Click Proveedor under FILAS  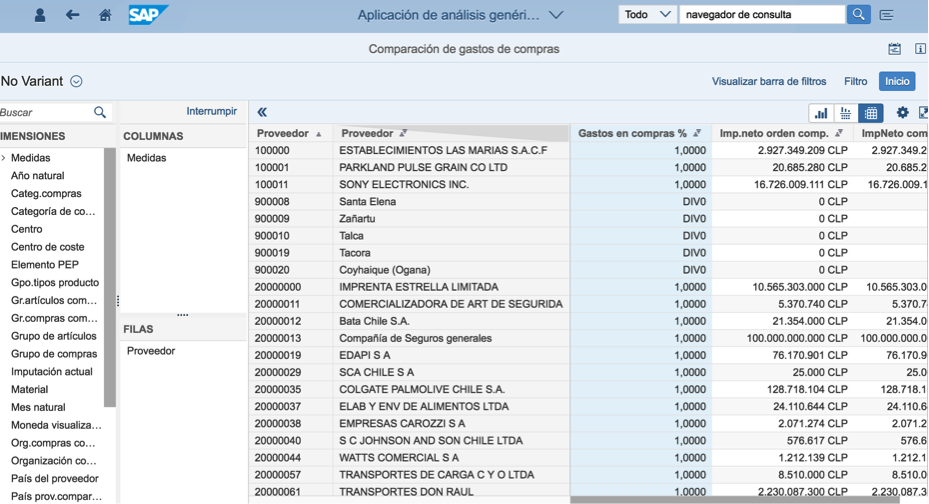[151, 351]
